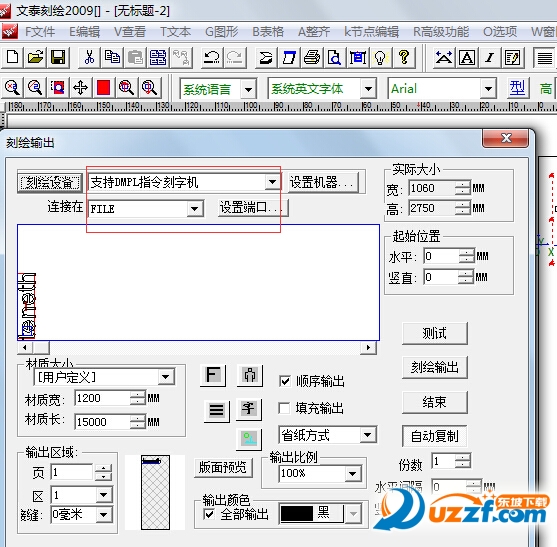Viewport: 557px width, 547px height.
Task: Open the G图形 menu
Action: click(x=221, y=32)
